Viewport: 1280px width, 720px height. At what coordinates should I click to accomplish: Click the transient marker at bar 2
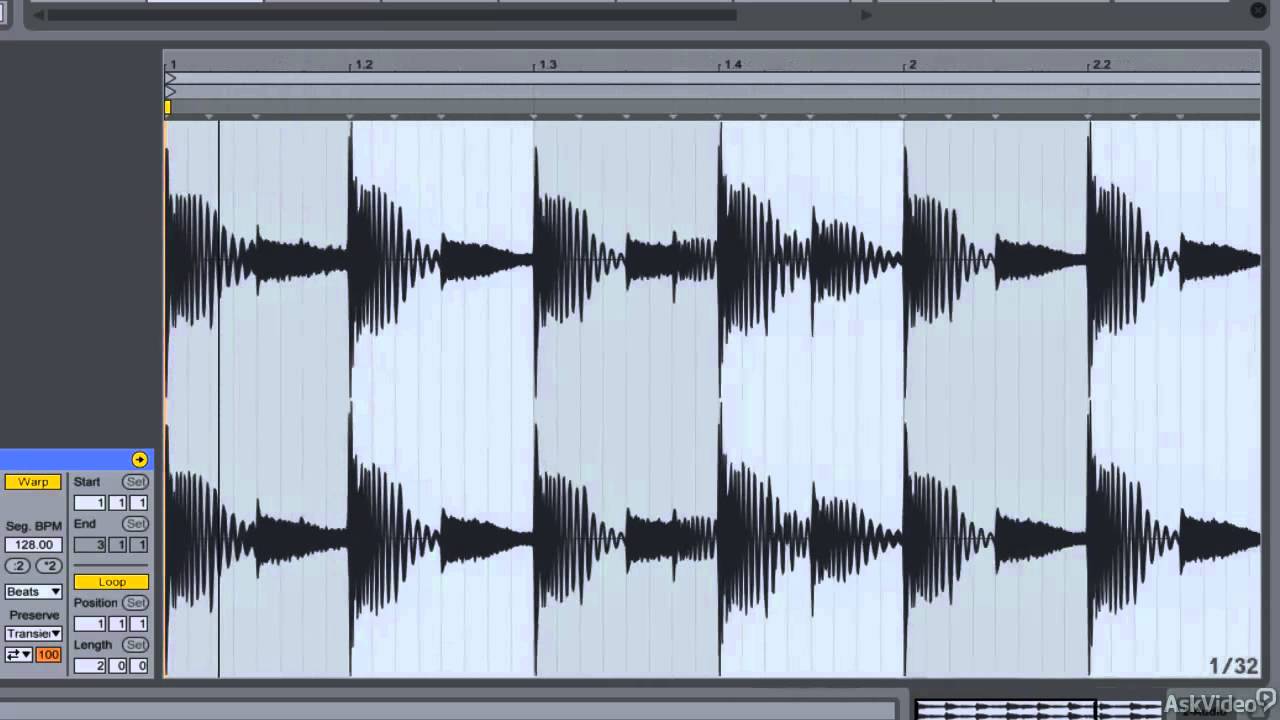[904, 117]
